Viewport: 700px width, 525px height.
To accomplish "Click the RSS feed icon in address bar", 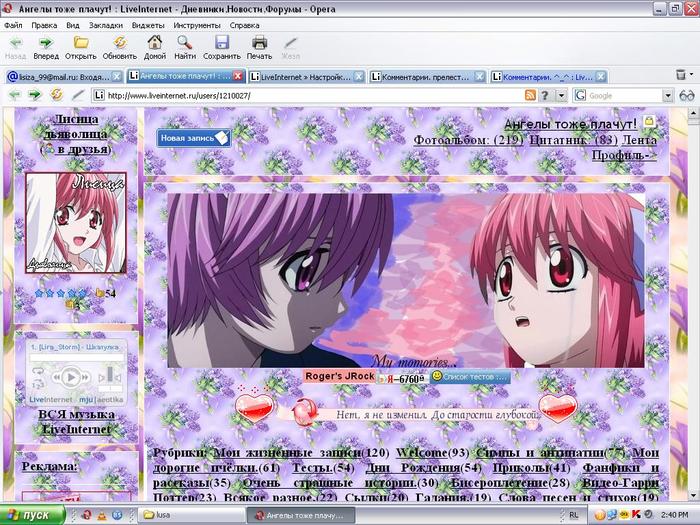I will (530, 95).
